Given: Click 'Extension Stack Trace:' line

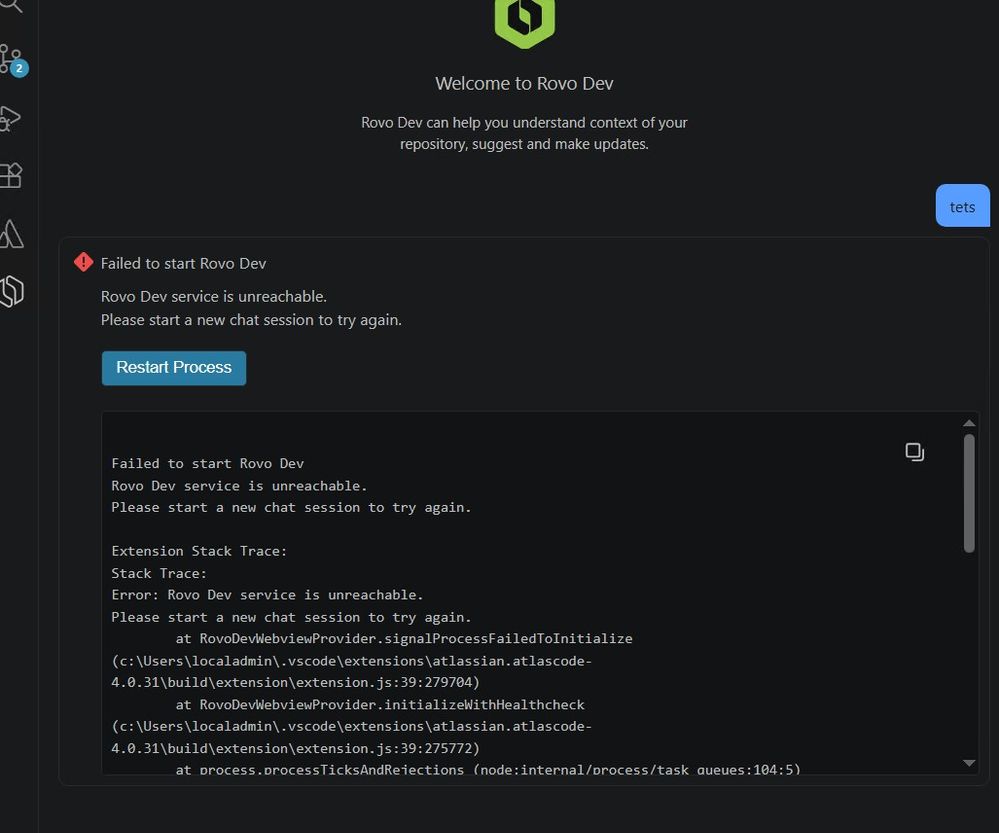Looking at the screenshot, I should click(x=199, y=551).
